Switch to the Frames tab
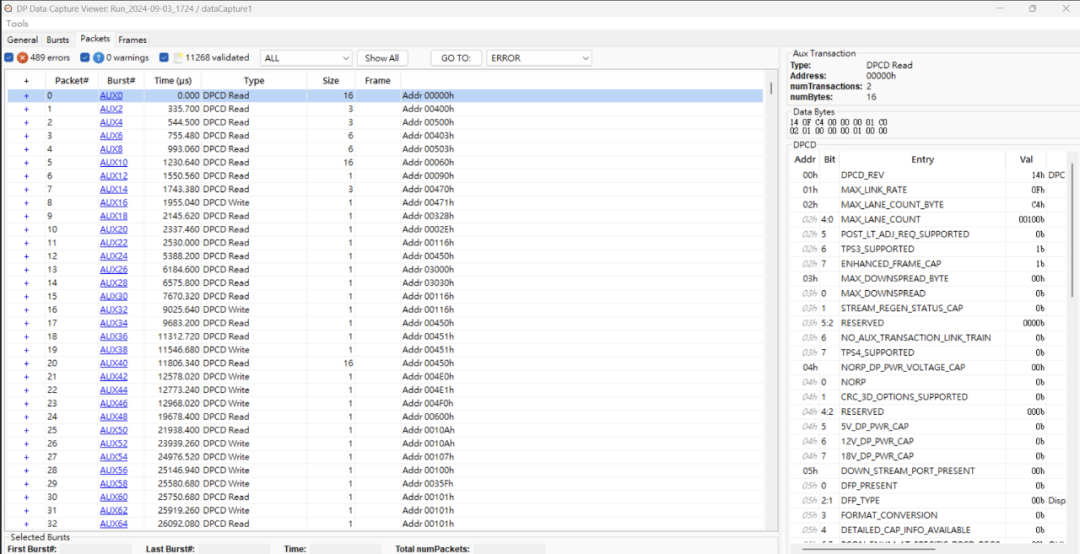The height and width of the screenshot is (554, 1080). pyautogui.click(x=132, y=40)
